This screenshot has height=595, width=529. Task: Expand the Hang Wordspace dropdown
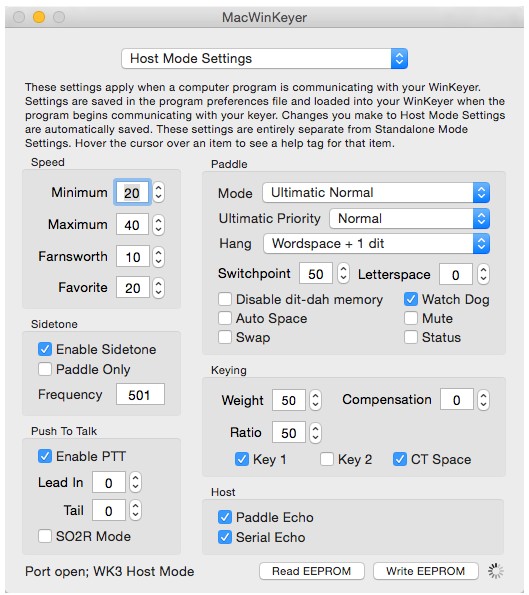point(376,243)
